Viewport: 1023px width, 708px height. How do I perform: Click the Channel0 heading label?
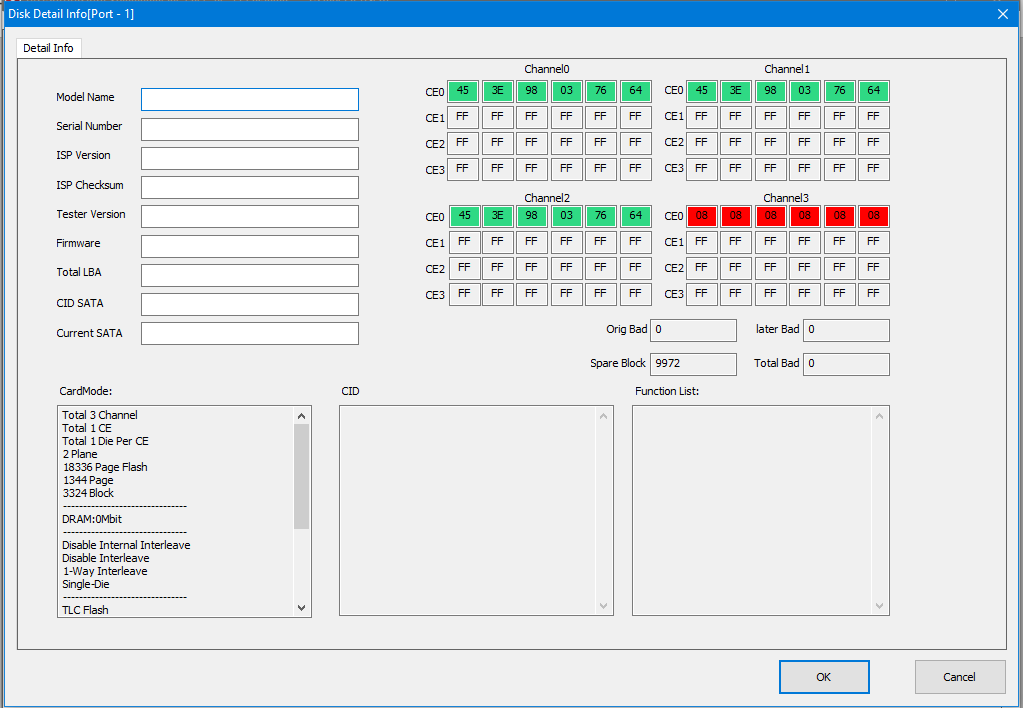click(547, 69)
